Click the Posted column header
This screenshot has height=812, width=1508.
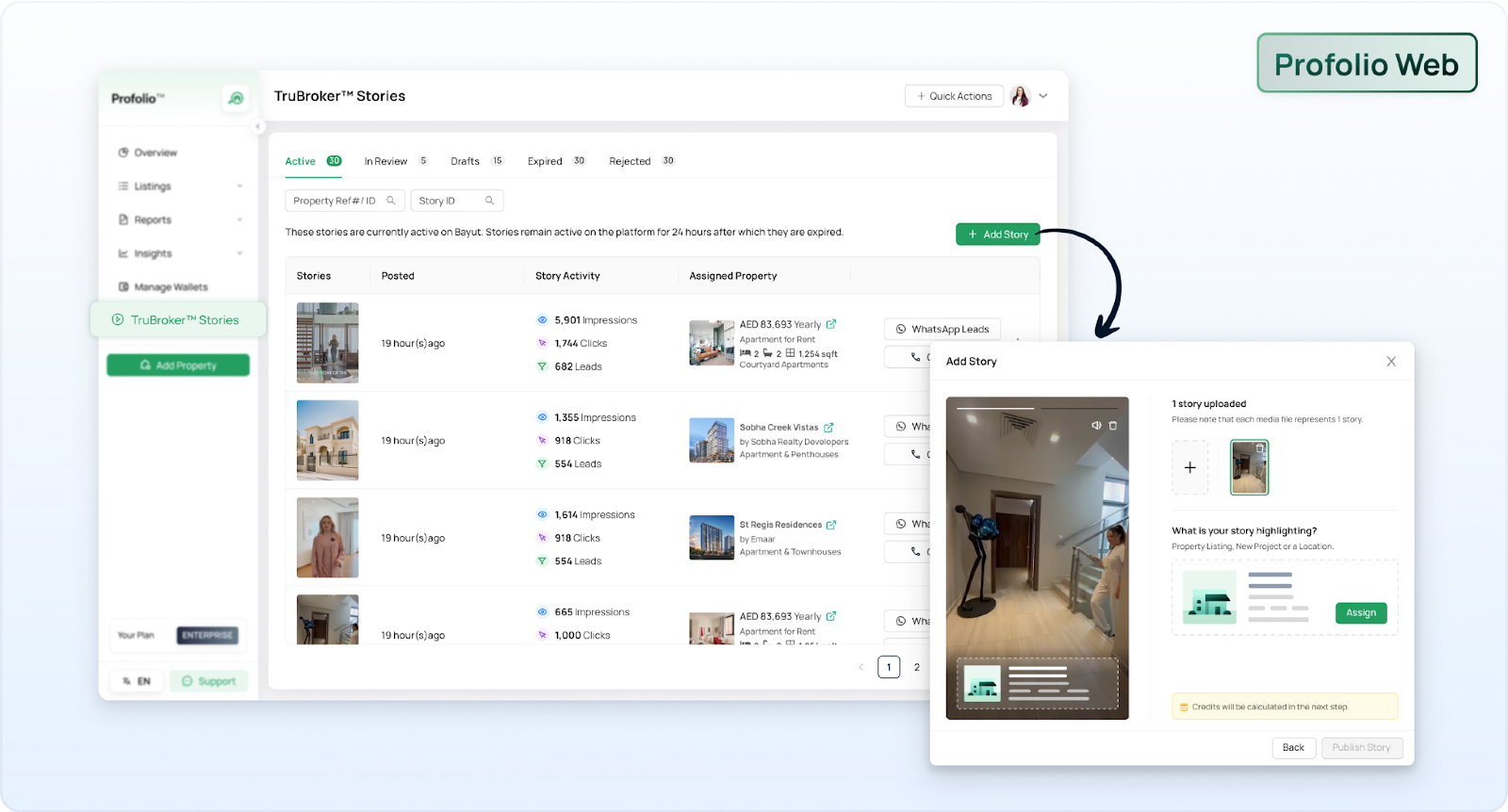click(398, 276)
